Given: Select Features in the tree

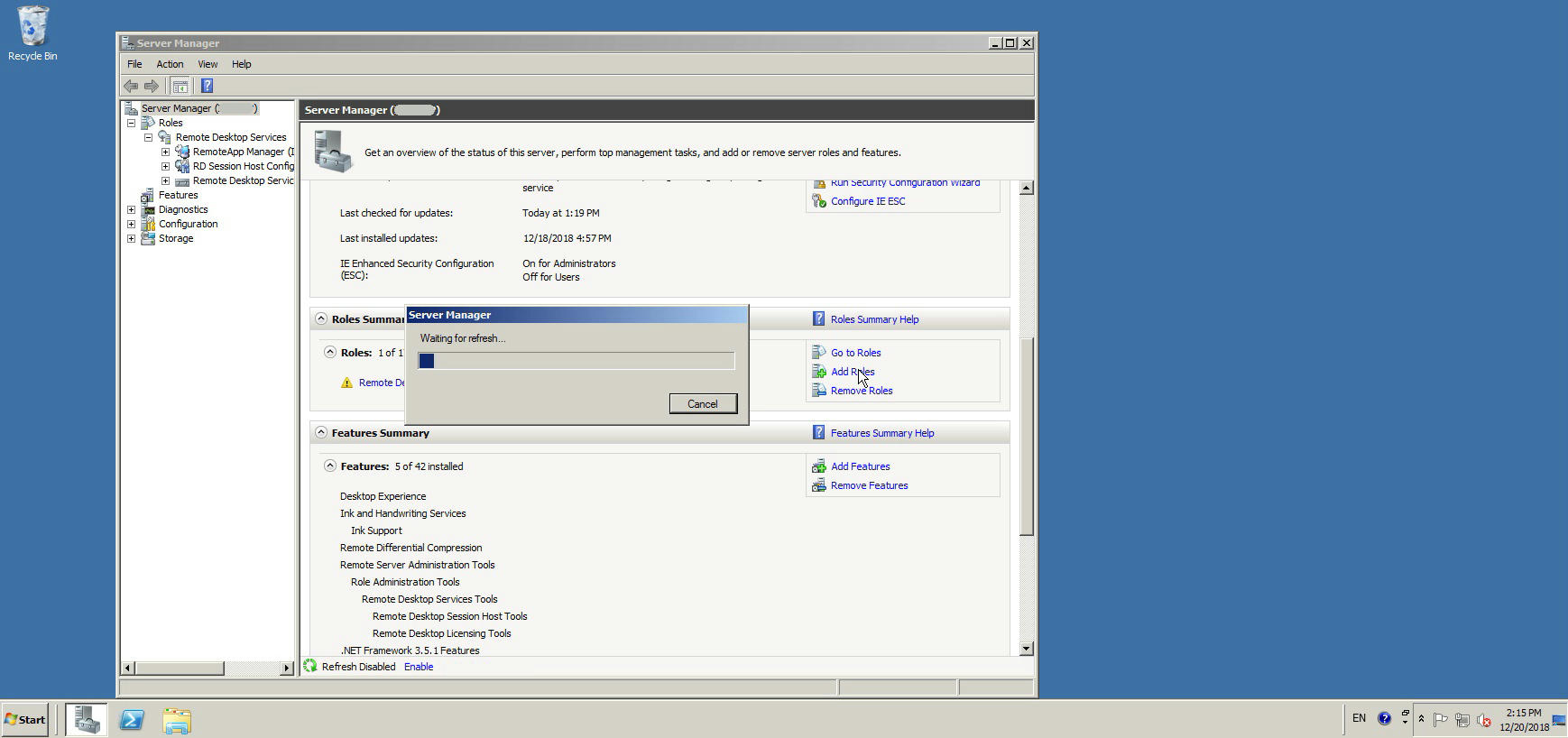Looking at the screenshot, I should pyautogui.click(x=178, y=195).
